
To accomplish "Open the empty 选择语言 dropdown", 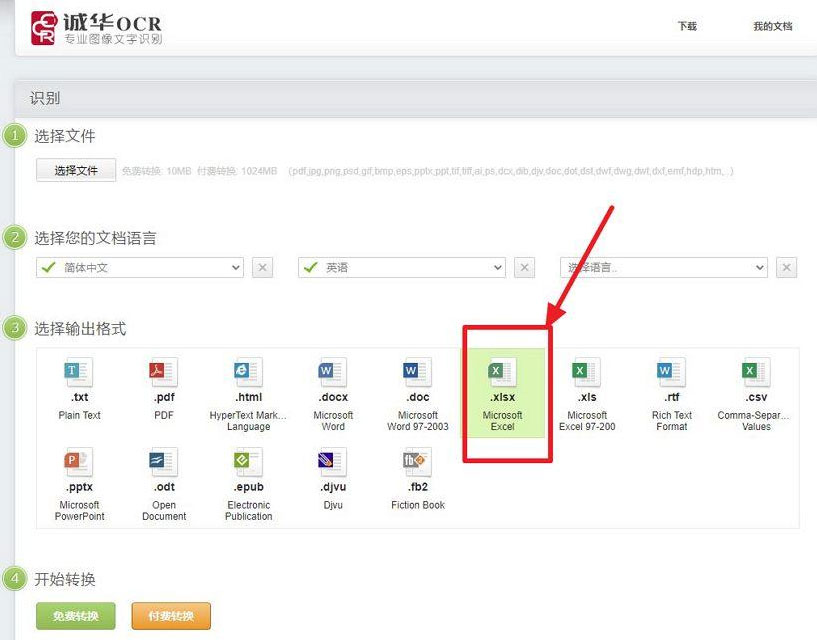I will pyautogui.click(x=663, y=268).
